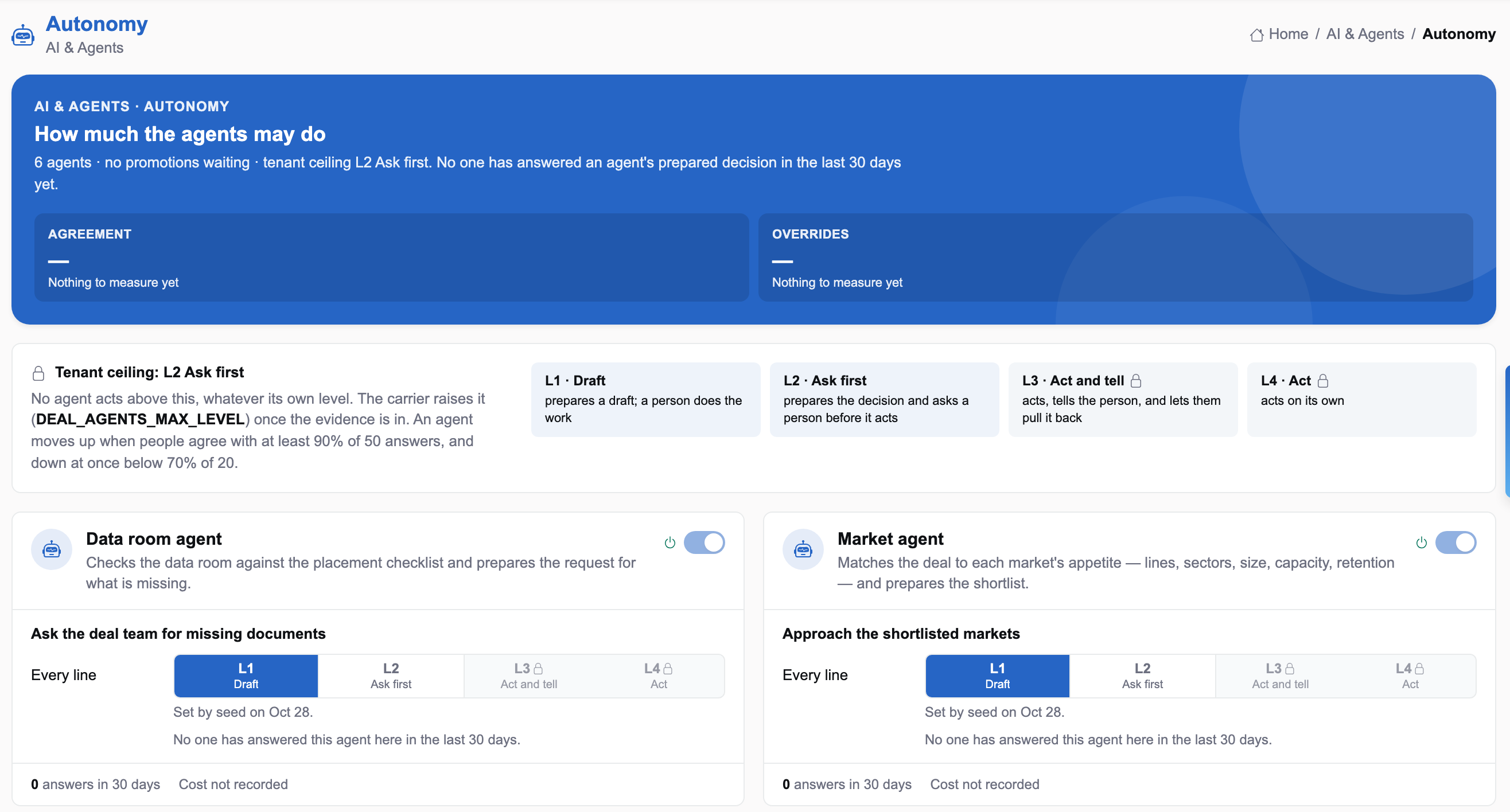Image resolution: width=1510 pixels, height=812 pixels.
Task: Select L2 Ask first for Data room agent
Action: click(391, 676)
